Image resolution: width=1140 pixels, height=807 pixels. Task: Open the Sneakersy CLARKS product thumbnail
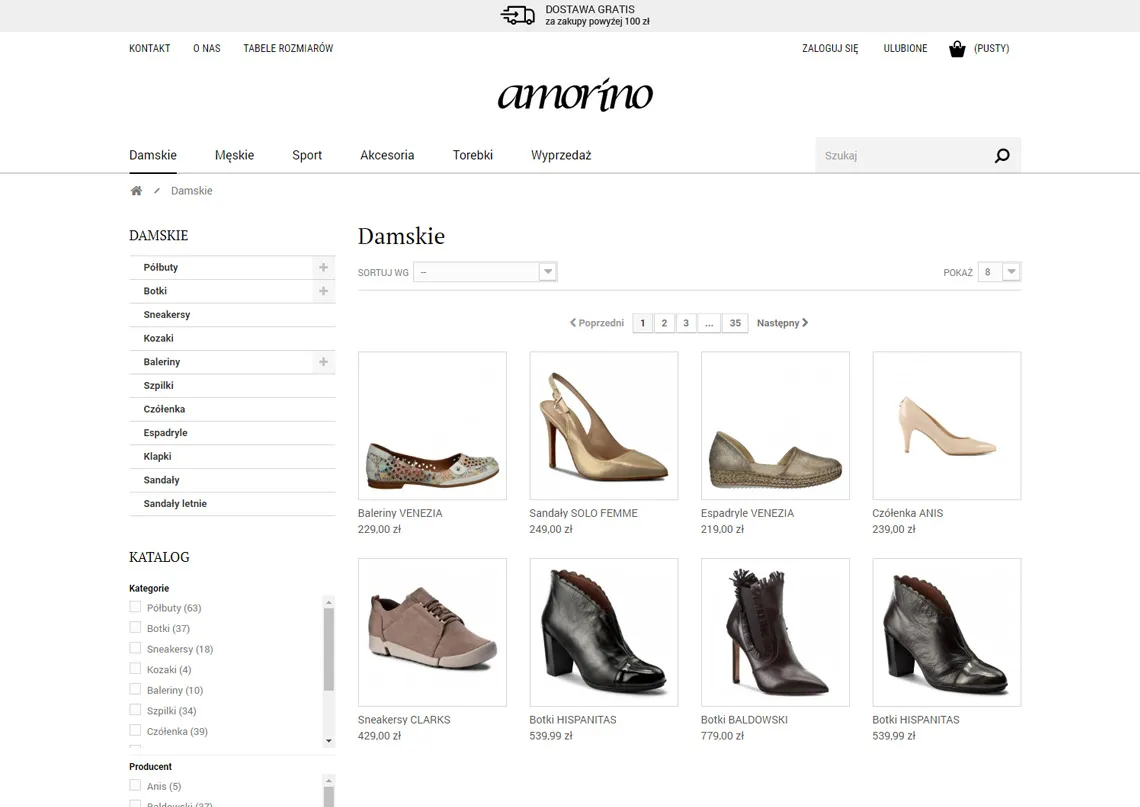(432, 632)
